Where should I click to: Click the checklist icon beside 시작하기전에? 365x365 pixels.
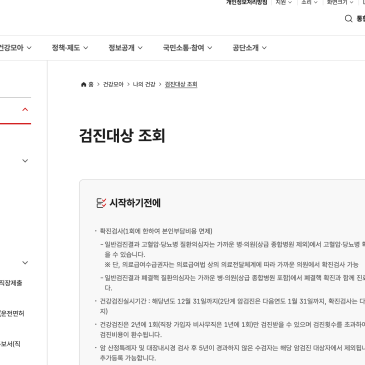pos(101,203)
